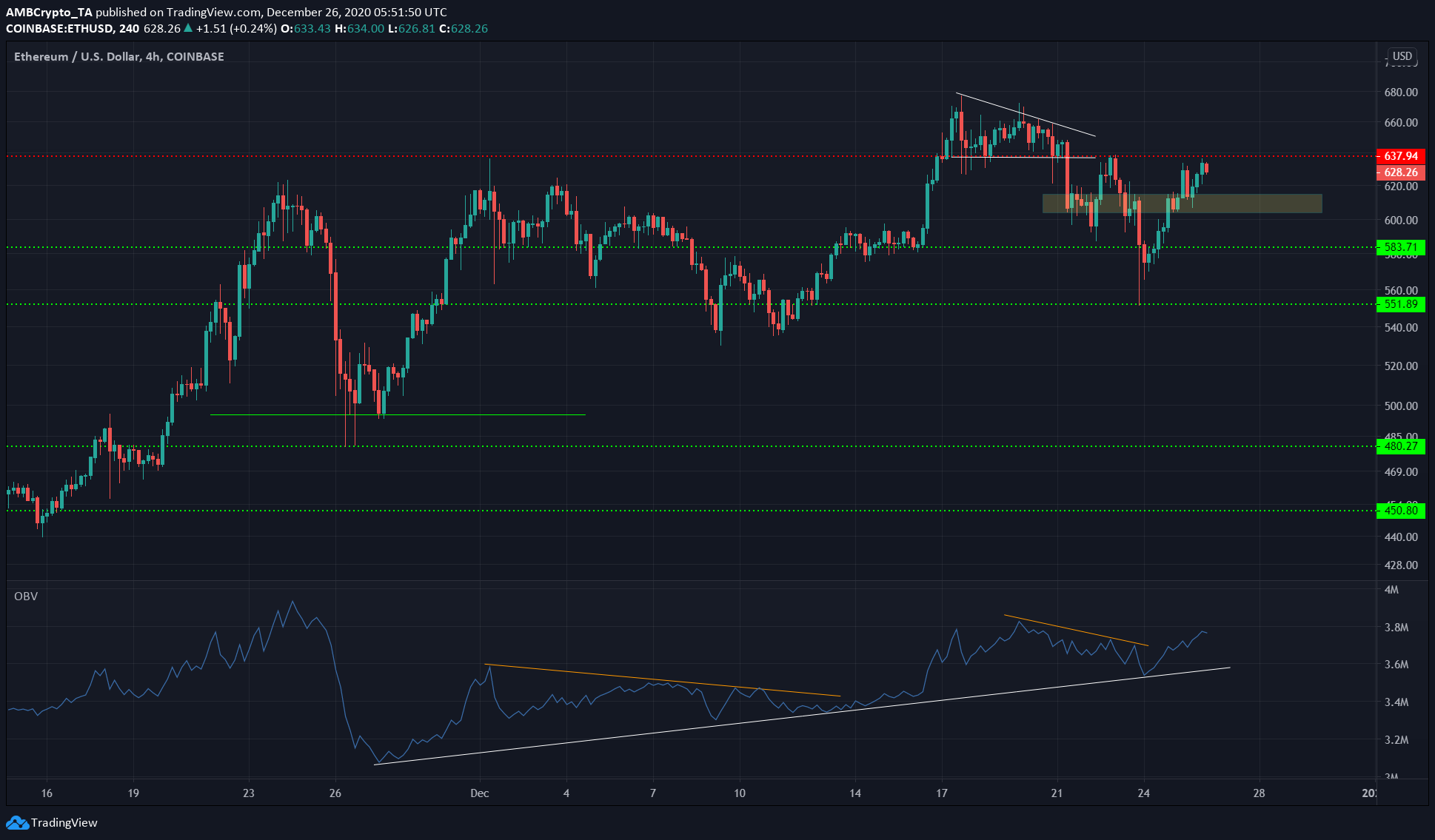1435x840 pixels.
Task: Click the Ethereum / U.S. Dollar chart title
Action: (119, 57)
